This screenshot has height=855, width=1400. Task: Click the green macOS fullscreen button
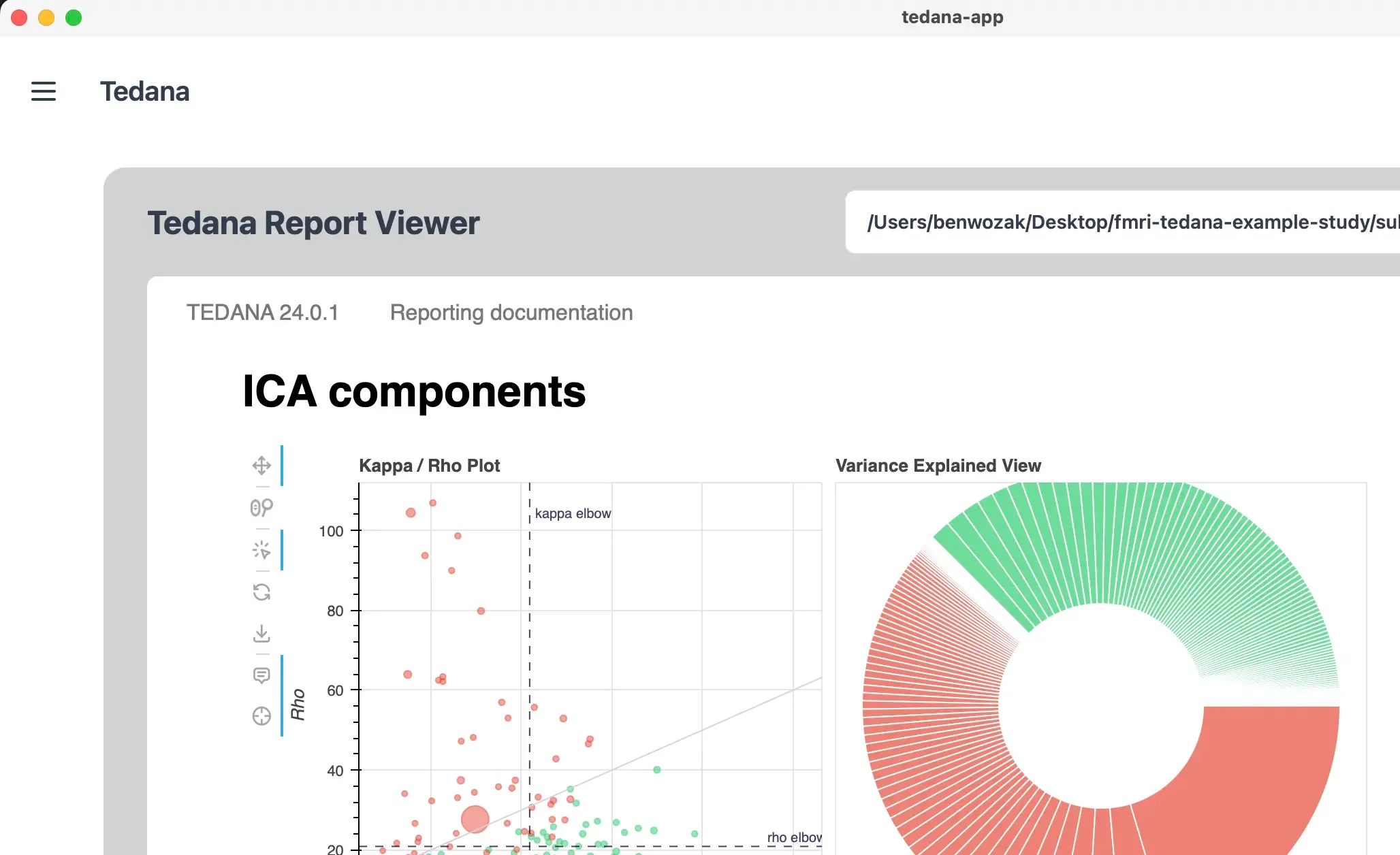click(x=74, y=18)
